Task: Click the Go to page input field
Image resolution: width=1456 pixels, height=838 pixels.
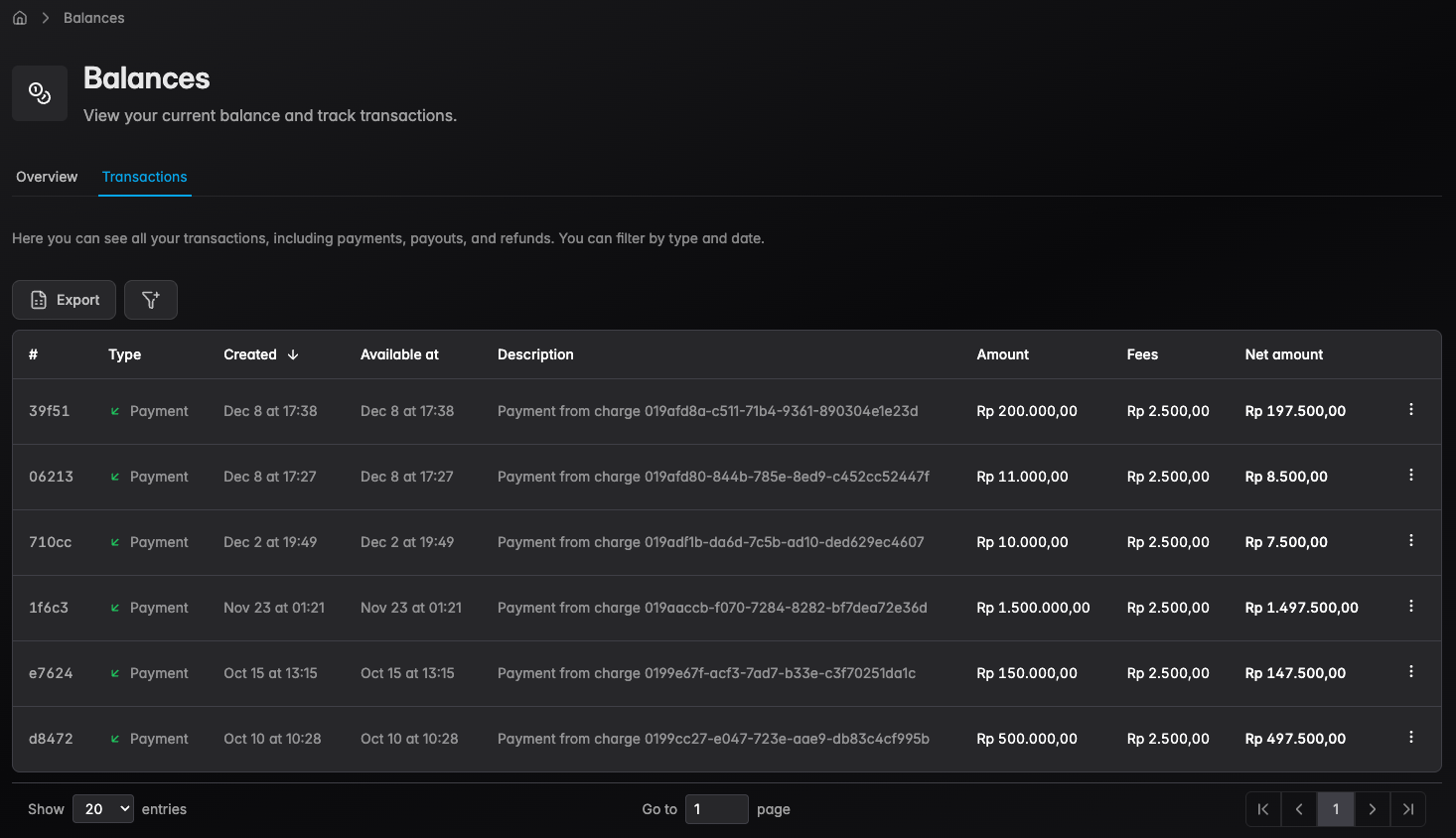Action: click(x=716, y=809)
